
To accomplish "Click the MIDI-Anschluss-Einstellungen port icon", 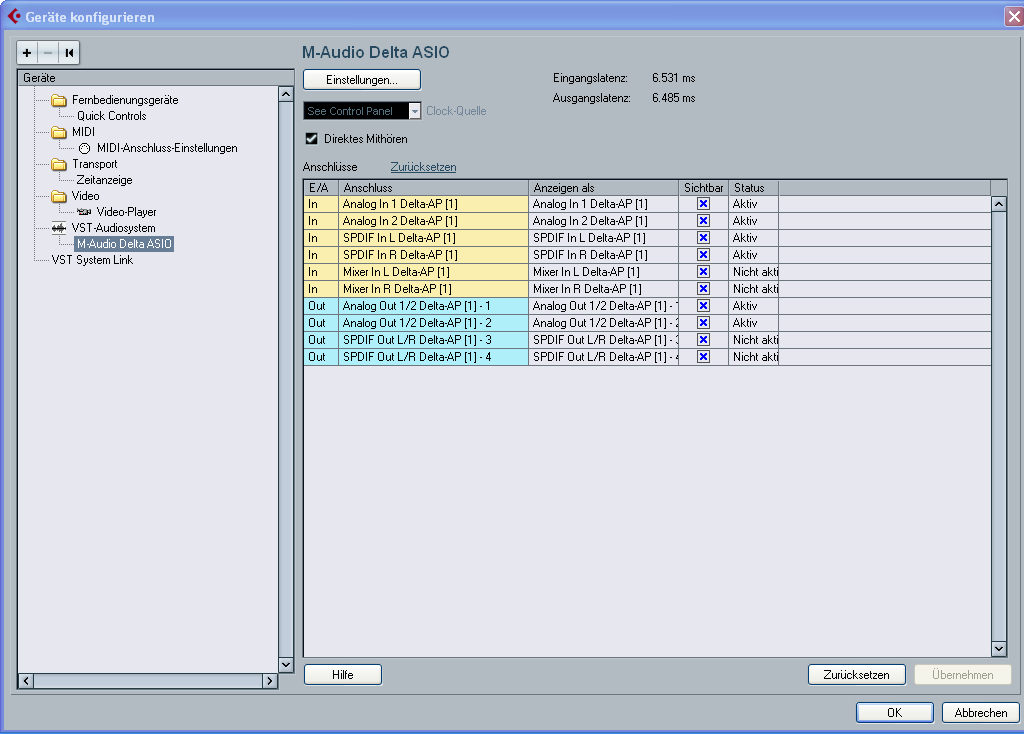I will click(x=84, y=148).
